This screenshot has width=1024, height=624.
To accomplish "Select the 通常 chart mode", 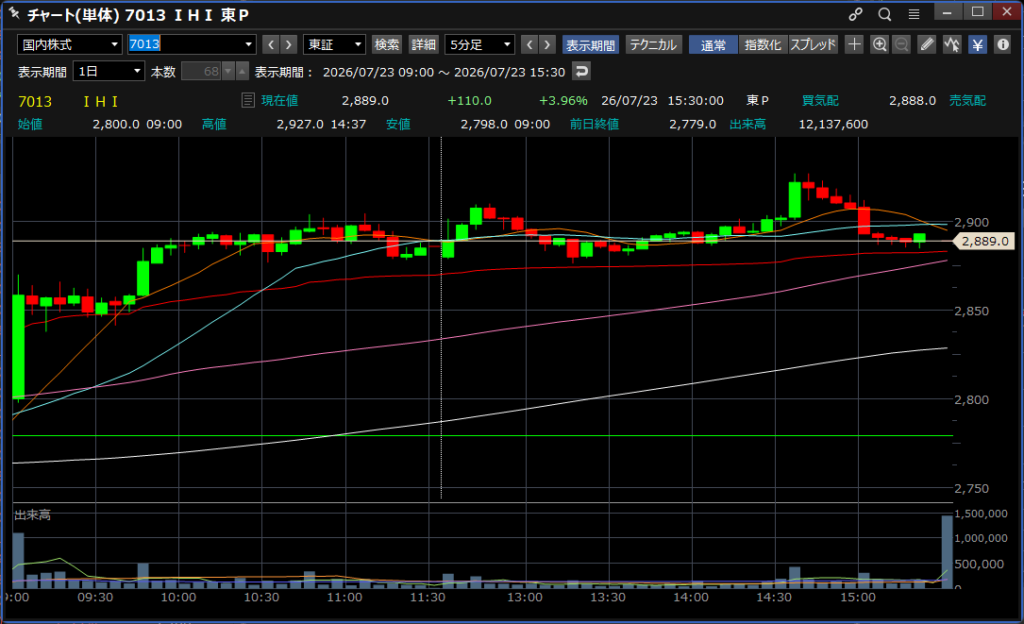I will 713,44.
